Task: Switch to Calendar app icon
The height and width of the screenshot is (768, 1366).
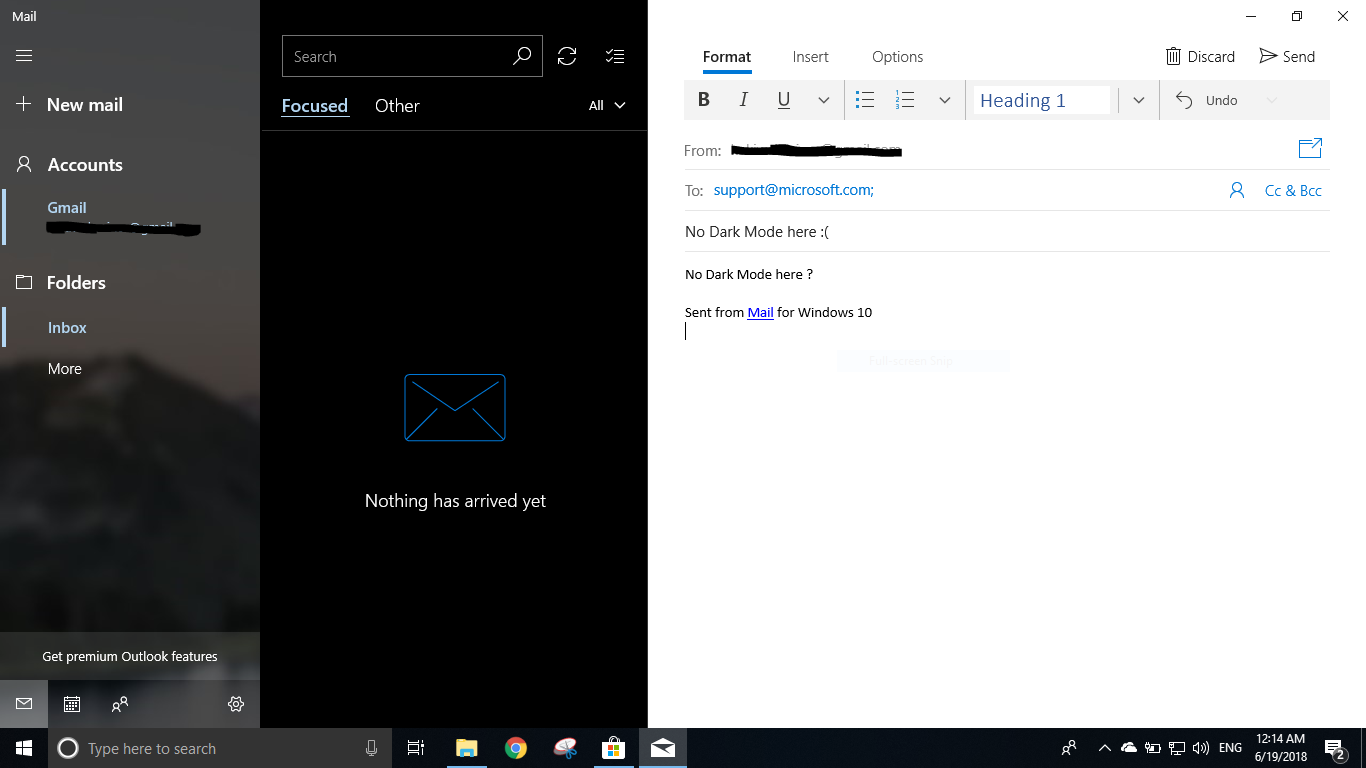Action: pyautogui.click(x=72, y=704)
